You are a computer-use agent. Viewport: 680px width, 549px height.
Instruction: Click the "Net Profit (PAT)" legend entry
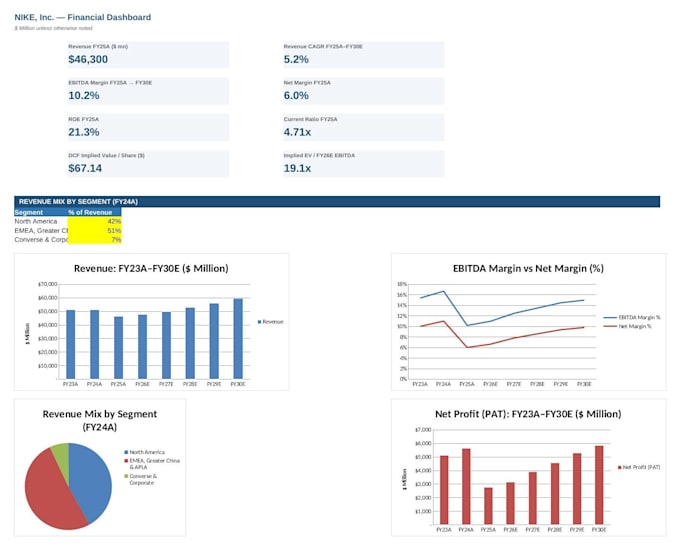point(639,467)
